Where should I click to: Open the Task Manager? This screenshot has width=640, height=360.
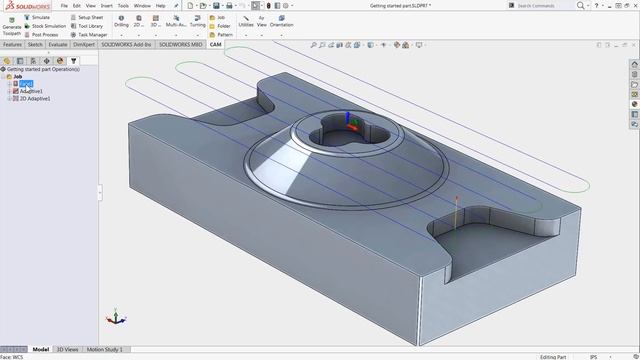89,35
